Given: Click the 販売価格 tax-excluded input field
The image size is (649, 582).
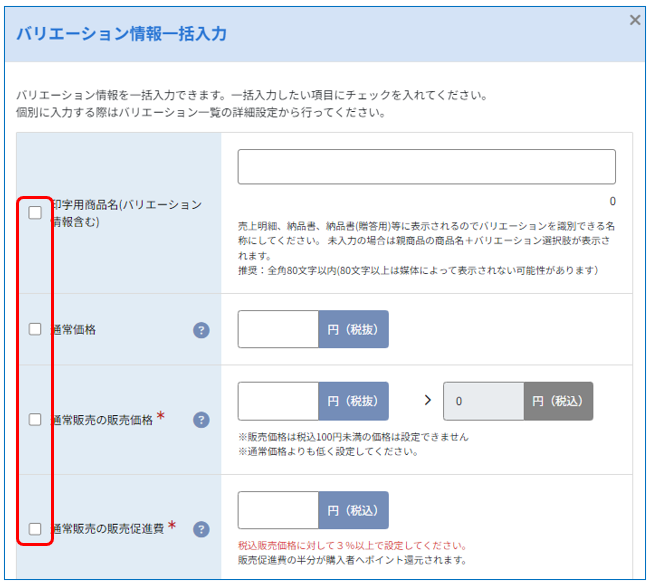Looking at the screenshot, I should pos(278,401).
